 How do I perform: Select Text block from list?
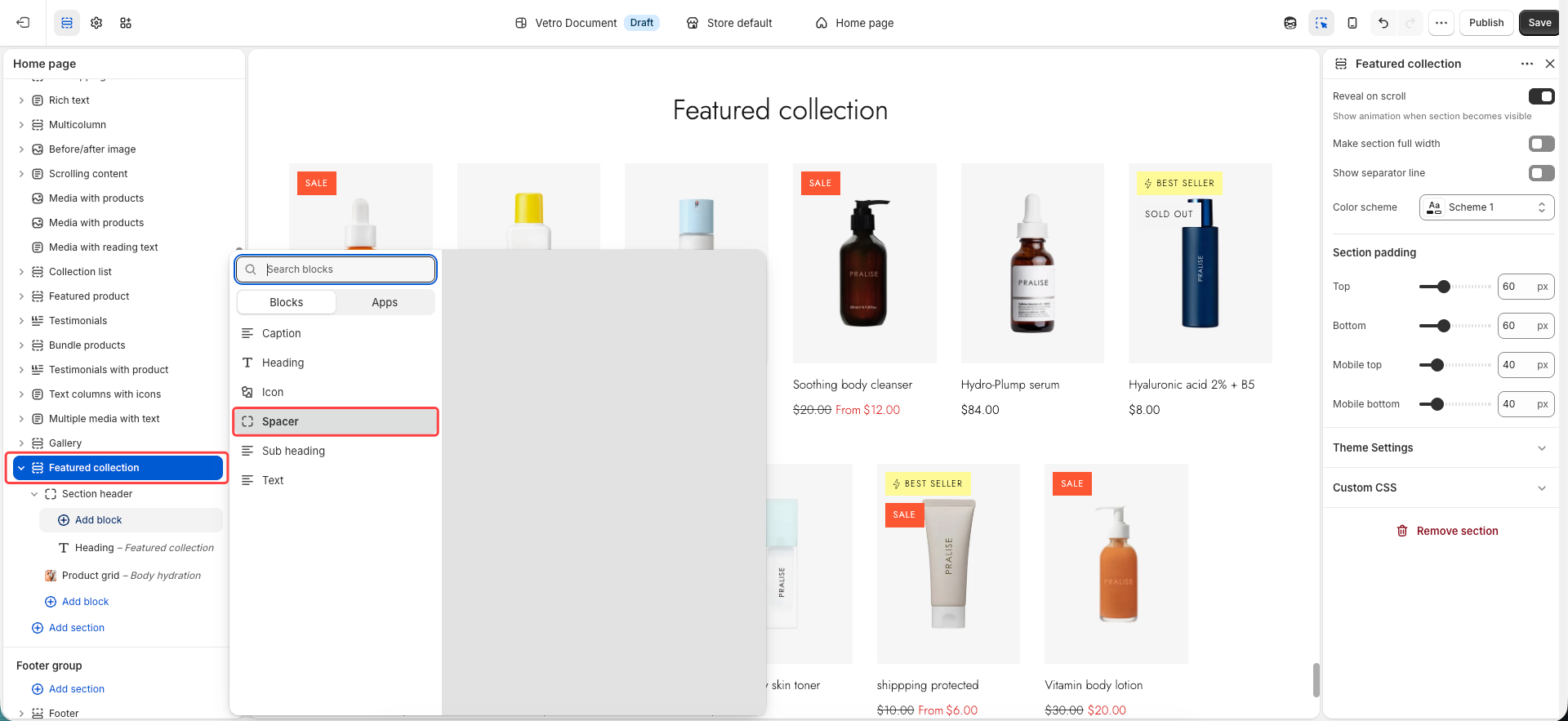[336, 480]
